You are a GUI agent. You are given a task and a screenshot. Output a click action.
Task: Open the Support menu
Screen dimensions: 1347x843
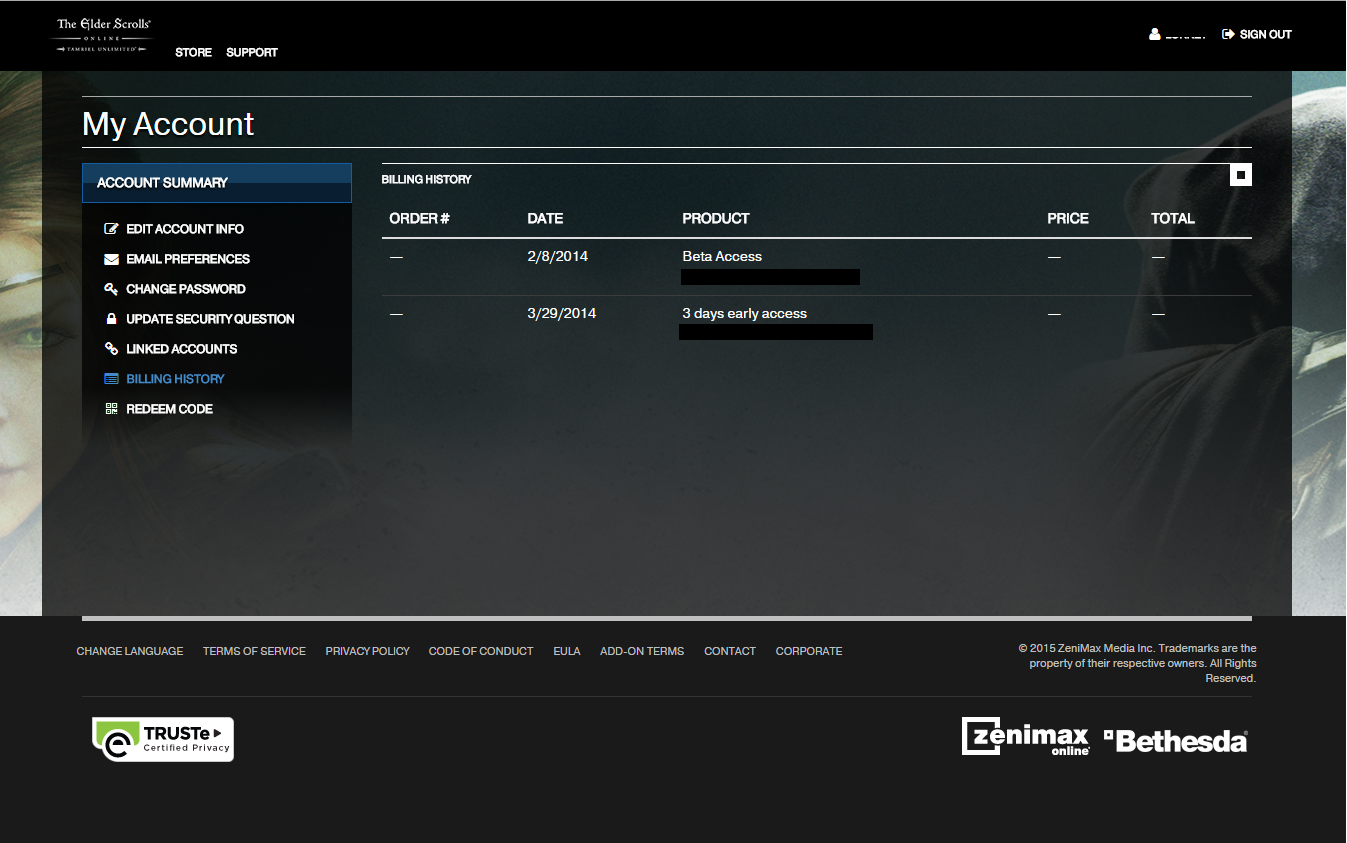(252, 52)
